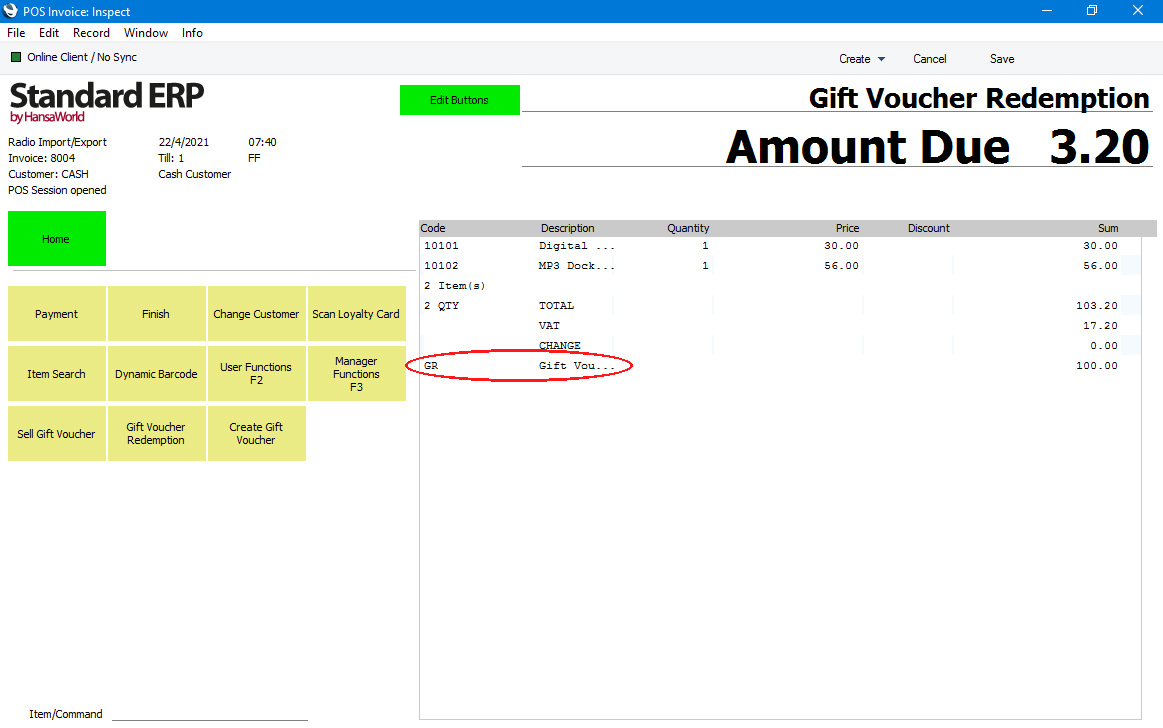The image size is (1163, 728).
Task: Click the 103.20 total sum value
Action: [1096, 305]
